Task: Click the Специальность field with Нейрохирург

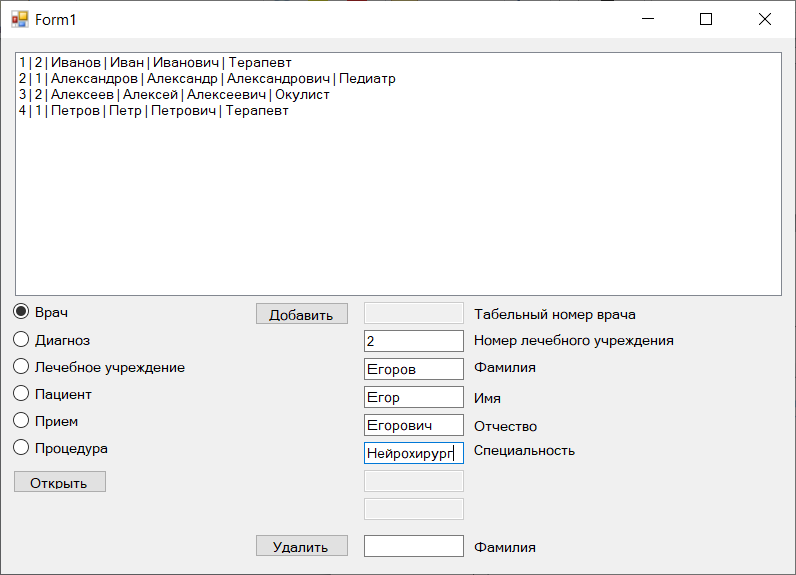Action: (x=414, y=453)
